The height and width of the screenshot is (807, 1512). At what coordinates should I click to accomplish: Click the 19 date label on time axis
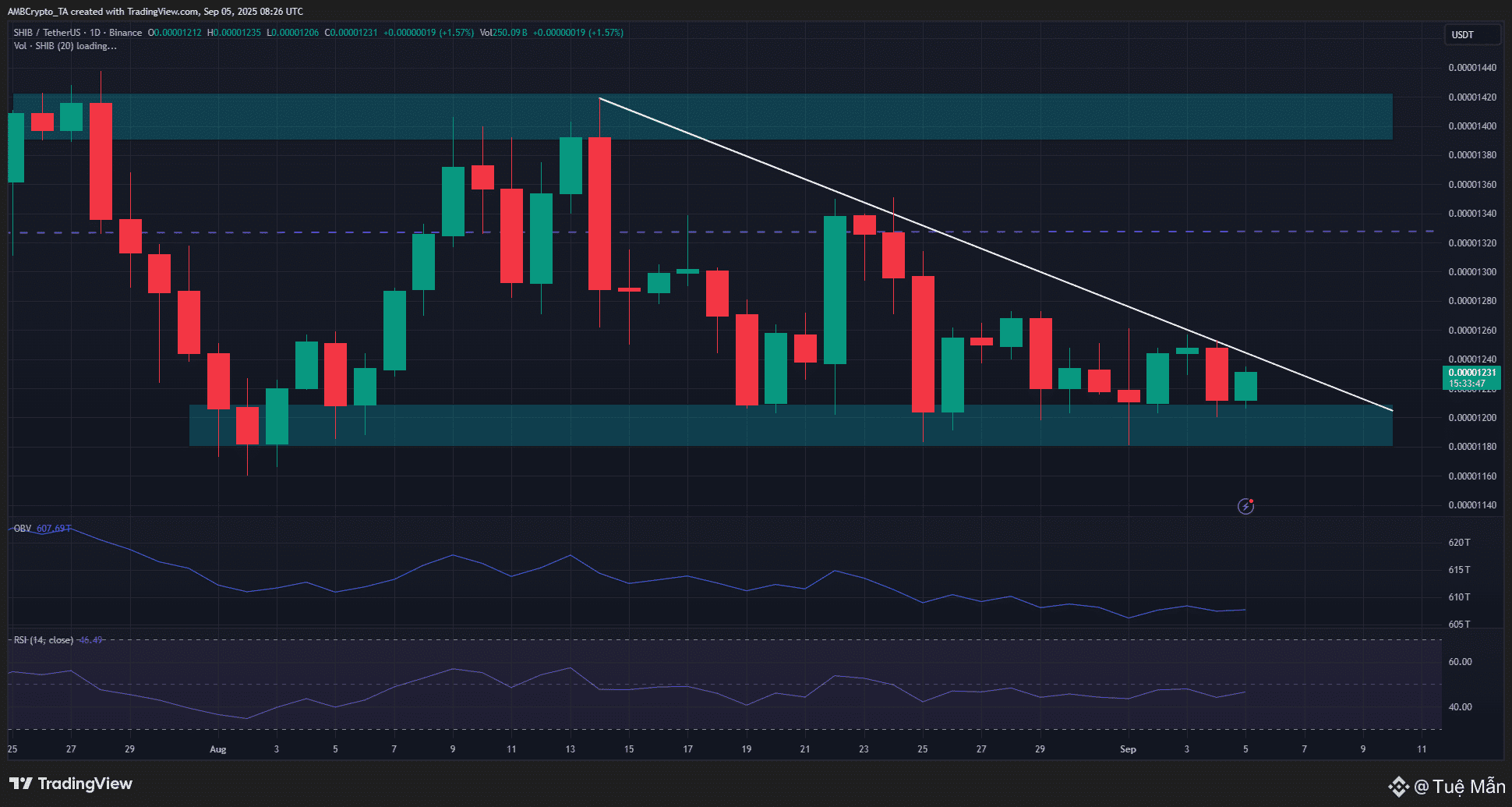click(x=747, y=749)
